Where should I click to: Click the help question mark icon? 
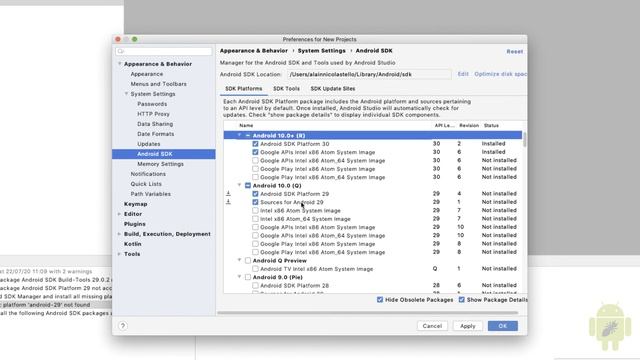pyautogui.click(x=122, y=326)
